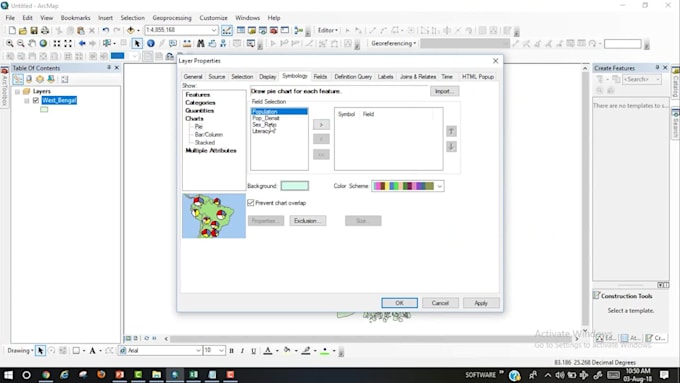The height and width of the screenshot is (383, 680).
Task: Open the Color Scheme dropdown
Action: click(439, 186)
